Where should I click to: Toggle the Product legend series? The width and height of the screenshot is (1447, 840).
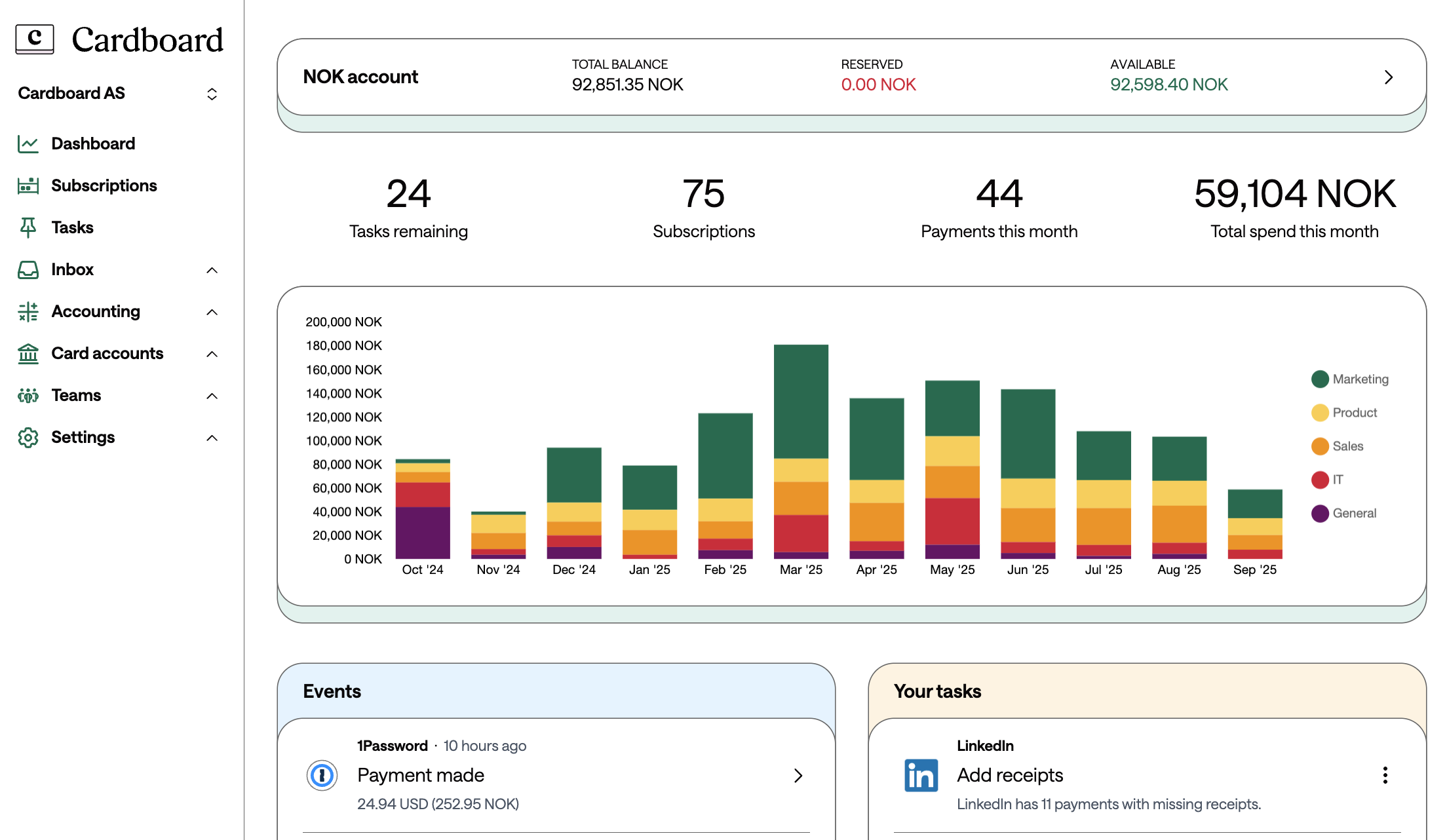[x=1345, y=413]
